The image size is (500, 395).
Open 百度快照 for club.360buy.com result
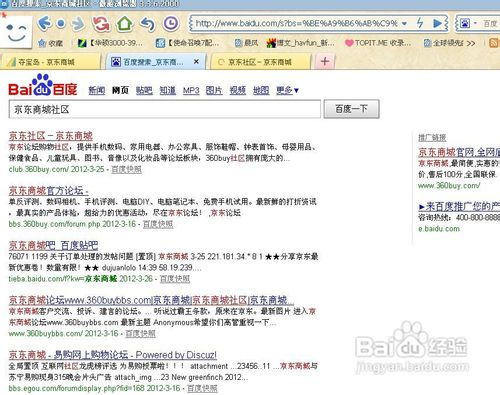(126, 169)
